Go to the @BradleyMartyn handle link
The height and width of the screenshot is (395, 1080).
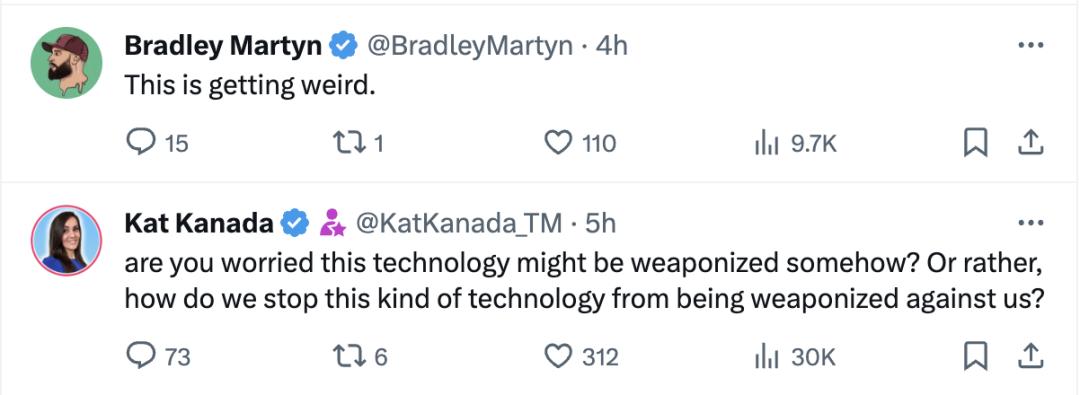[x=470, y=46]
